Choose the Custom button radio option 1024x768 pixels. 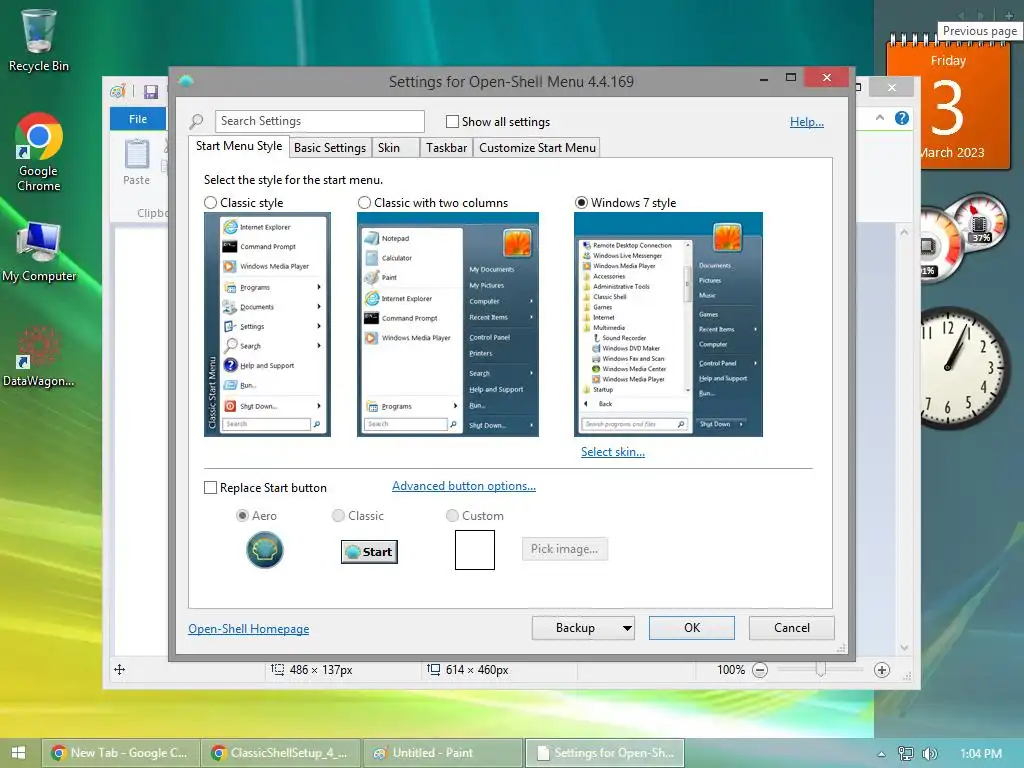pos(452,515)
